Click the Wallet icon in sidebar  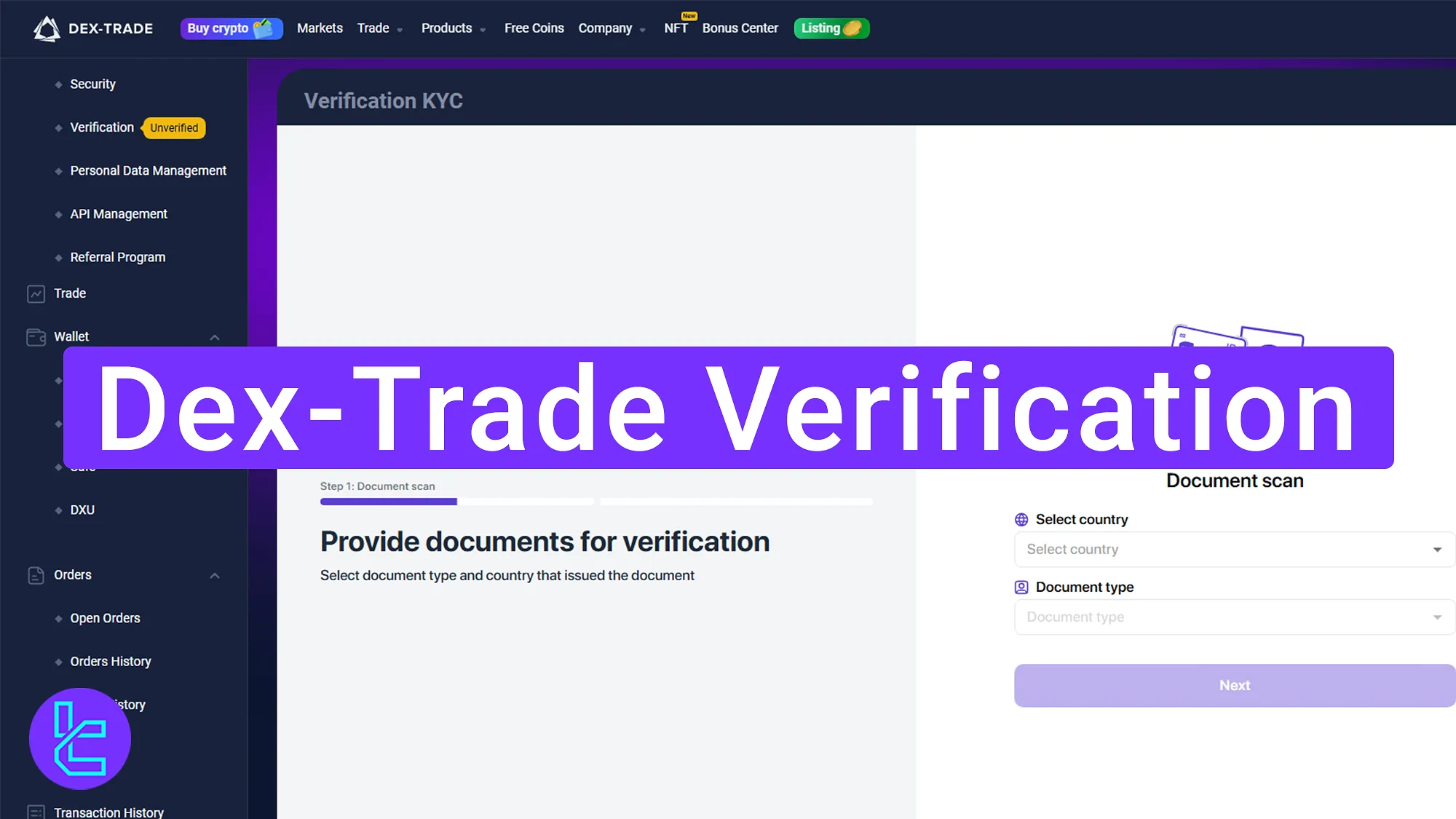click(x=36, y=336)
